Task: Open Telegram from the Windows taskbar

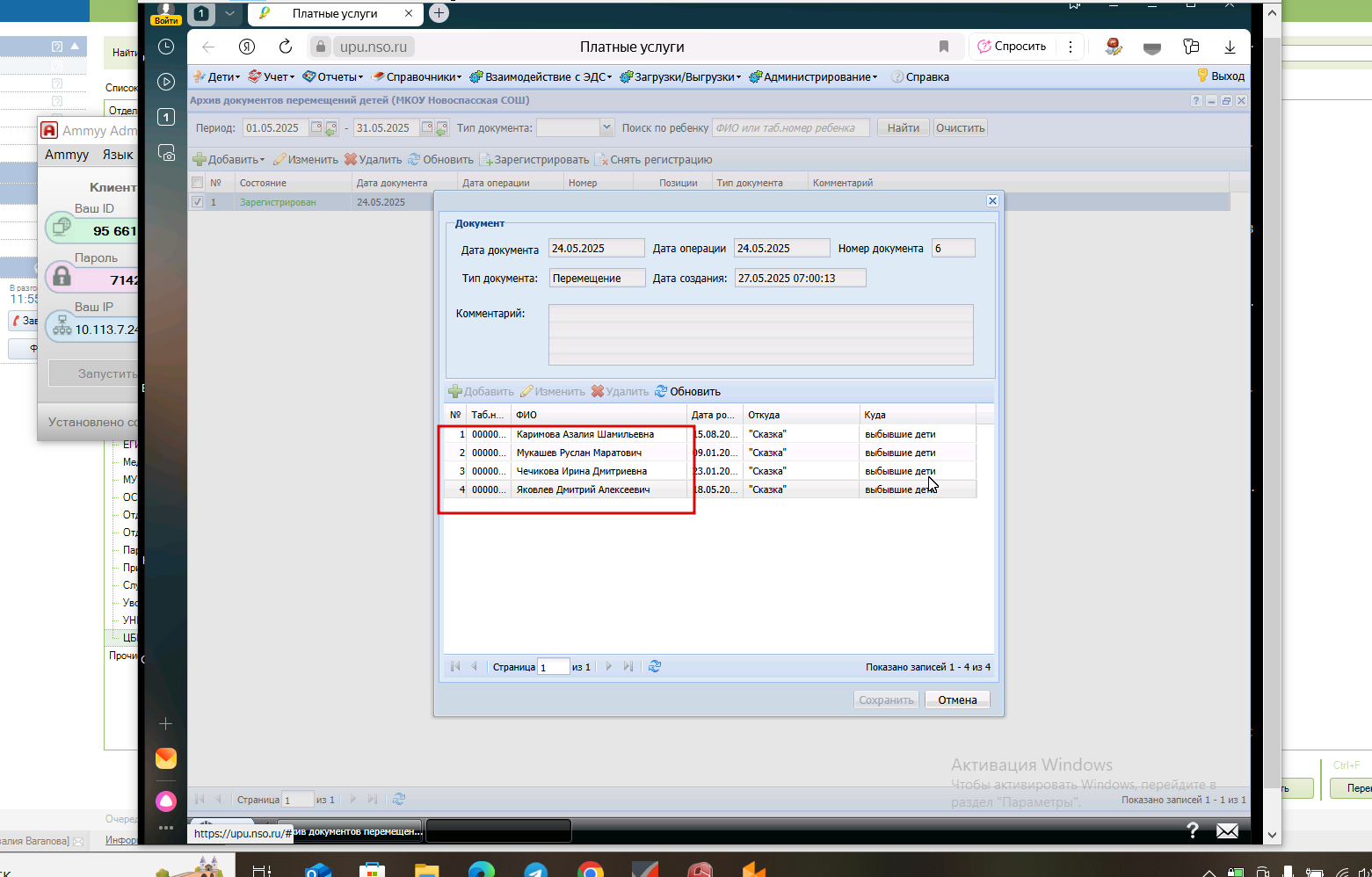Action: [x=535, y=869]
